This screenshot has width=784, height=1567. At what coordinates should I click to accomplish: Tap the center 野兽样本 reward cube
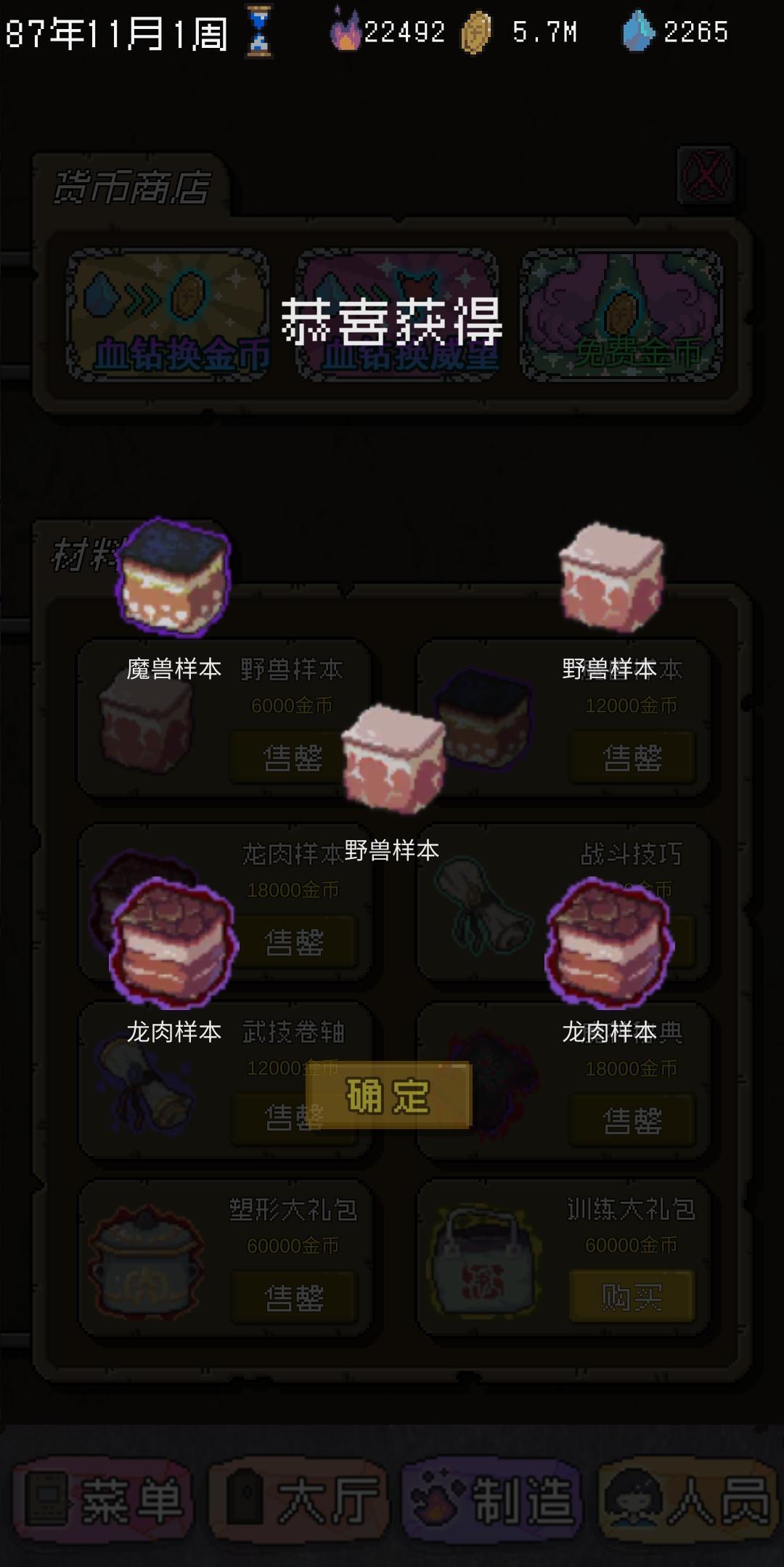click(393, 758)
